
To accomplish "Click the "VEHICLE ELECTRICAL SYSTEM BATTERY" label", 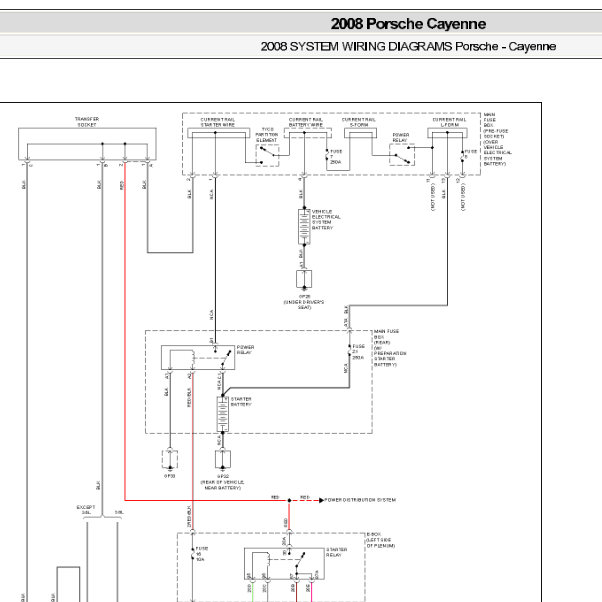I will click(x=326, y=220).
